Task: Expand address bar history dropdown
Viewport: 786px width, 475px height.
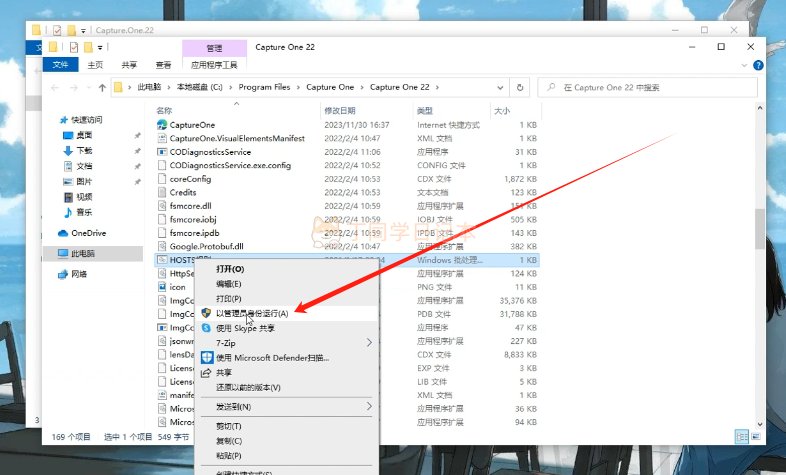Action: [500, 88]
